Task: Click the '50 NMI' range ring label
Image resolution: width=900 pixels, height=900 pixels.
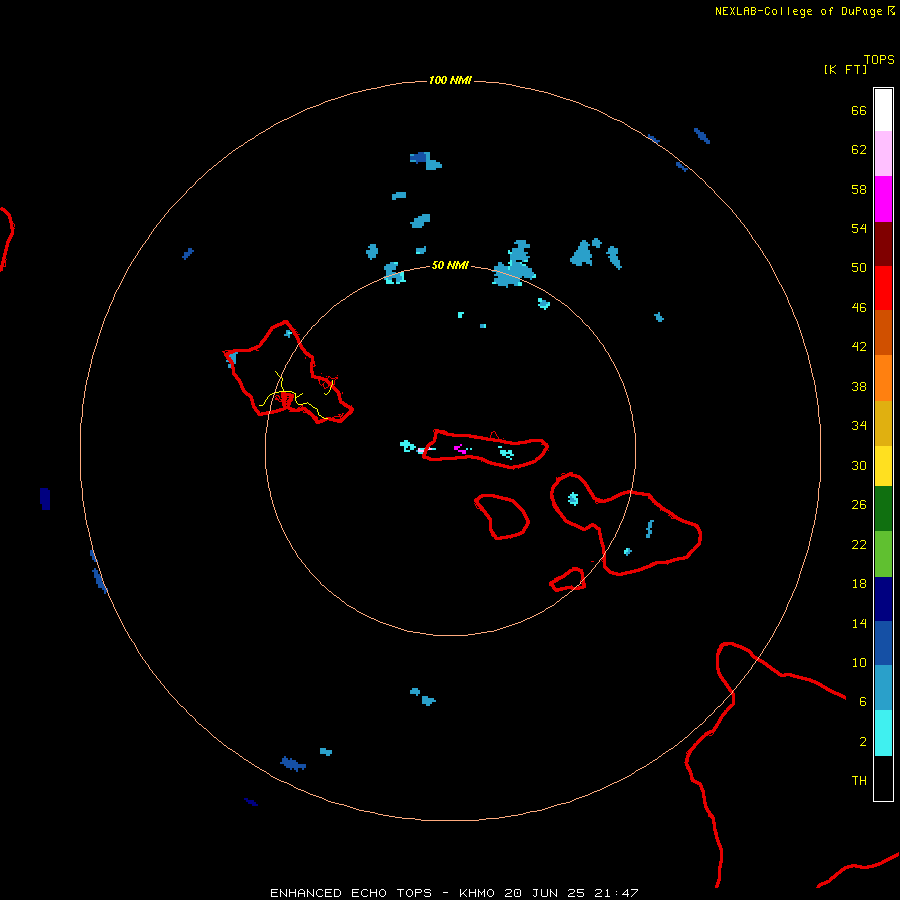Action: point(450,265)
